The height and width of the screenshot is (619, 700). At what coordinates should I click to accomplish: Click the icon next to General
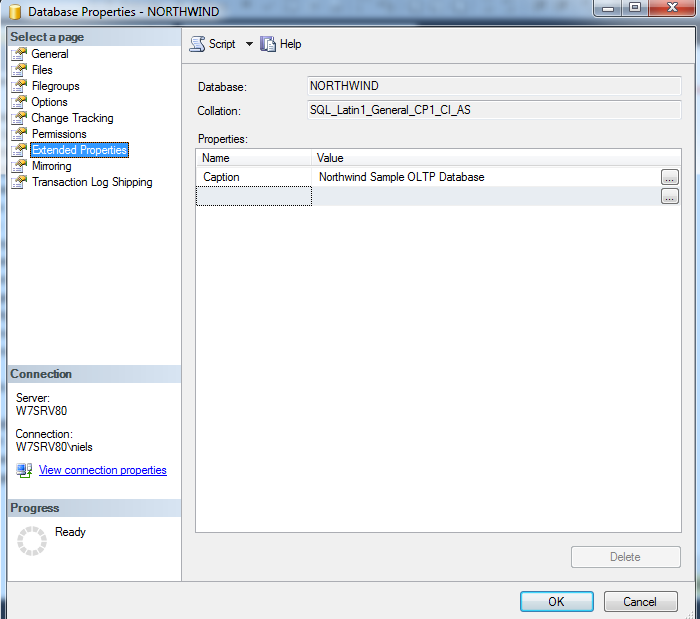click(19, 54)
